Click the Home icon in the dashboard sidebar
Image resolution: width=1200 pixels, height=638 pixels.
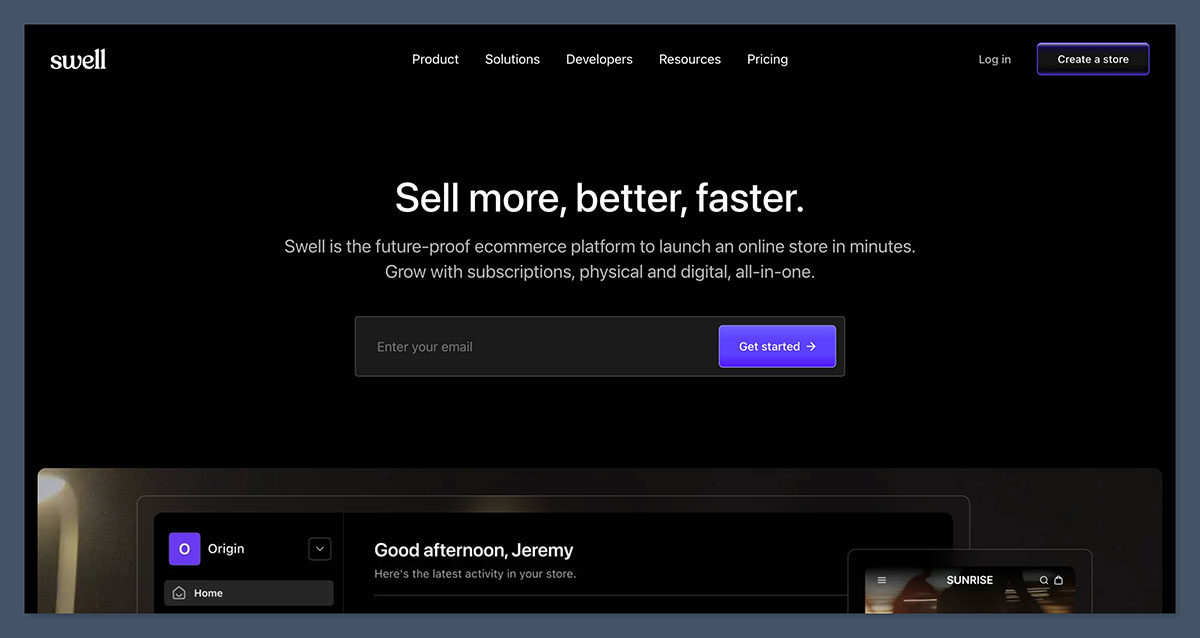tap(180, 592)
